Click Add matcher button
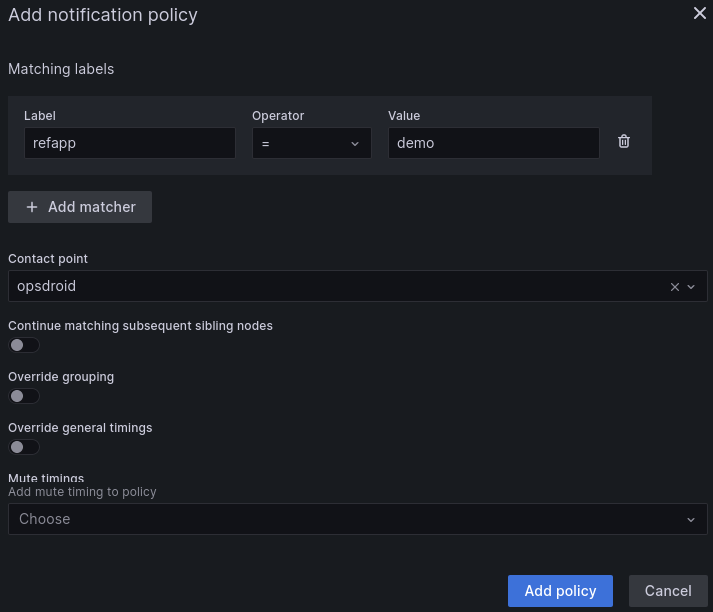The image size is (713, 612). pyautogui.click(x=80, y=207)
